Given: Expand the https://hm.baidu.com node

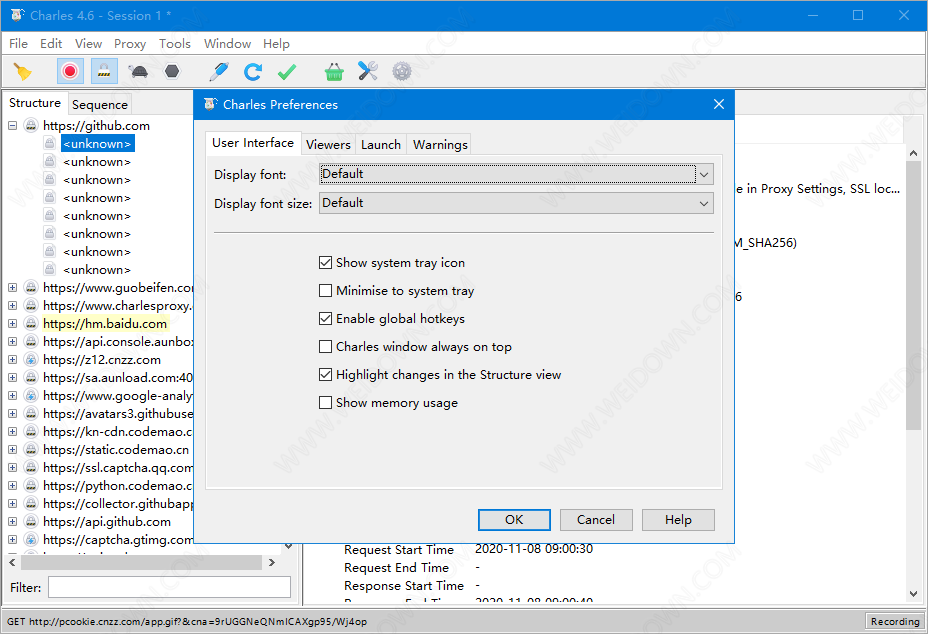Looking at the screenshot, I should [12, 323].
